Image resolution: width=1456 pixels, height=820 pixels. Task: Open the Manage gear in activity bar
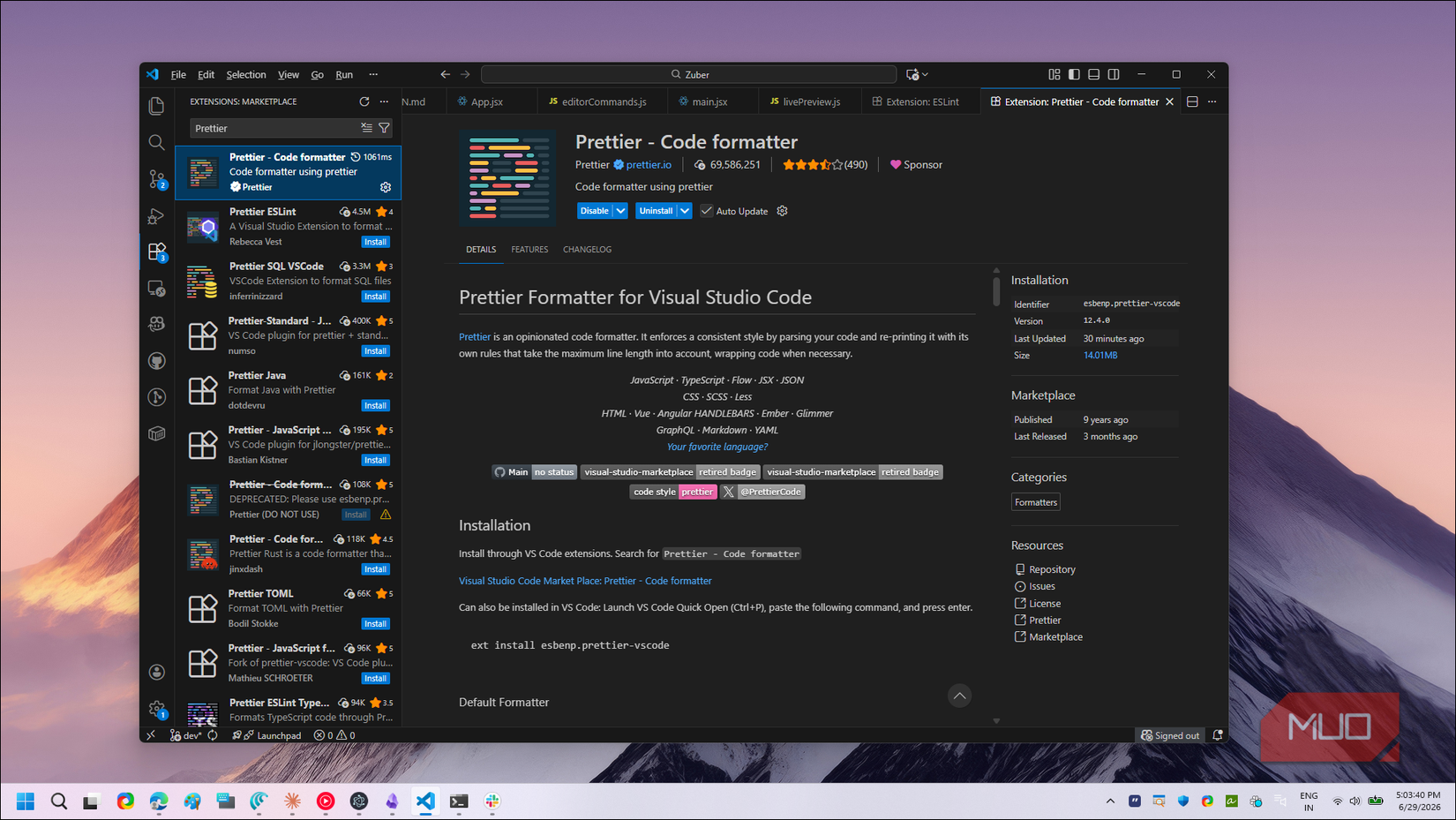tap(157, 709)
